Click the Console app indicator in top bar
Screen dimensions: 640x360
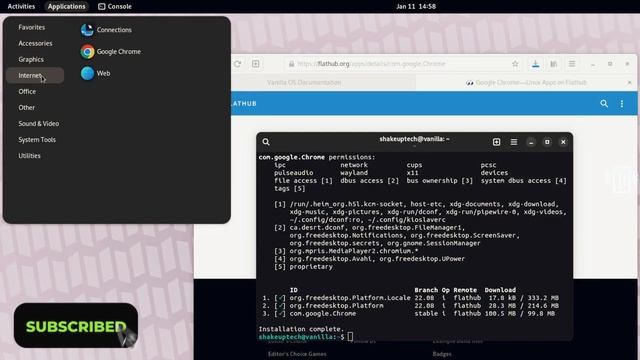115,6
